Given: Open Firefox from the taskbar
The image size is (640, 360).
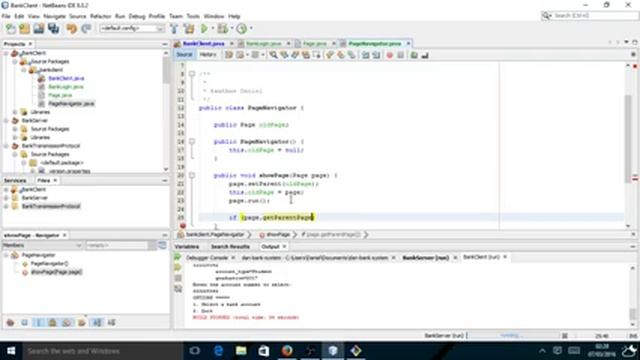Looking at the screenshot, I should click(x=287, y=351).
